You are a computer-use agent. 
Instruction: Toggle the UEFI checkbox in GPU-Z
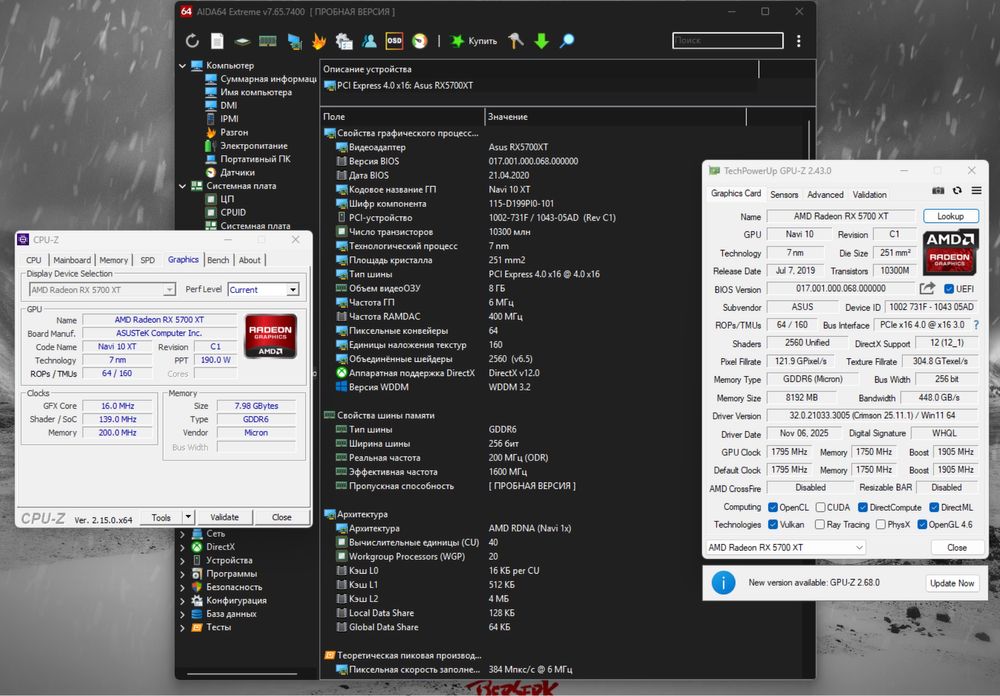click(x=948, y=289)
